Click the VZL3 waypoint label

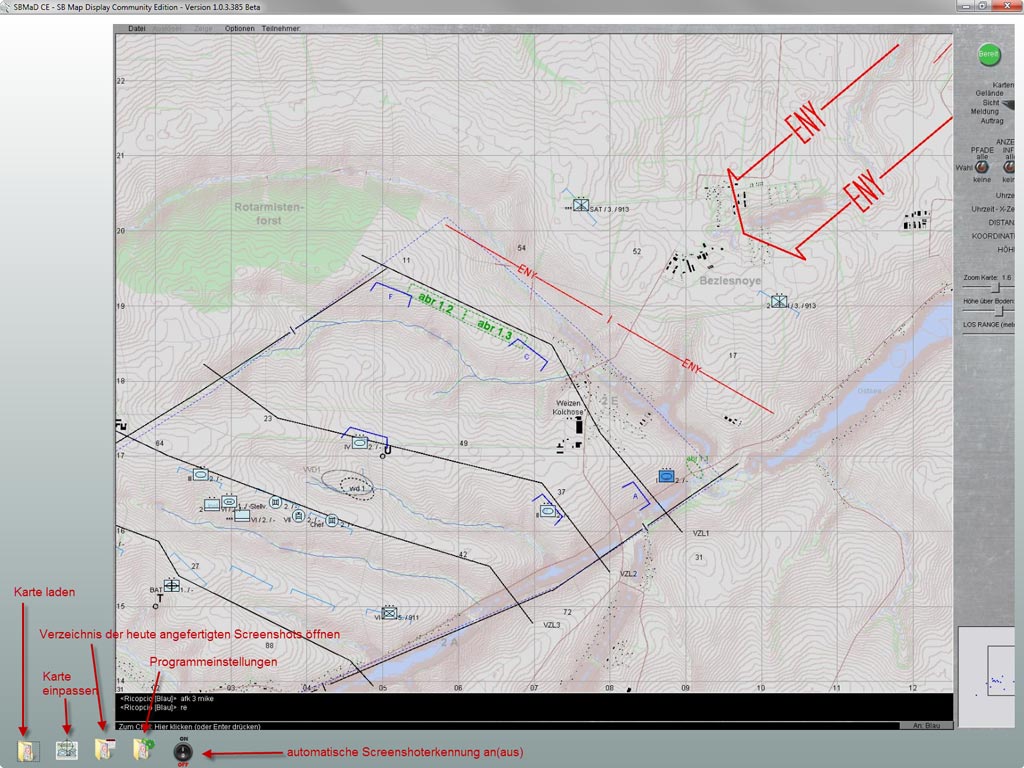pos(552,625)
